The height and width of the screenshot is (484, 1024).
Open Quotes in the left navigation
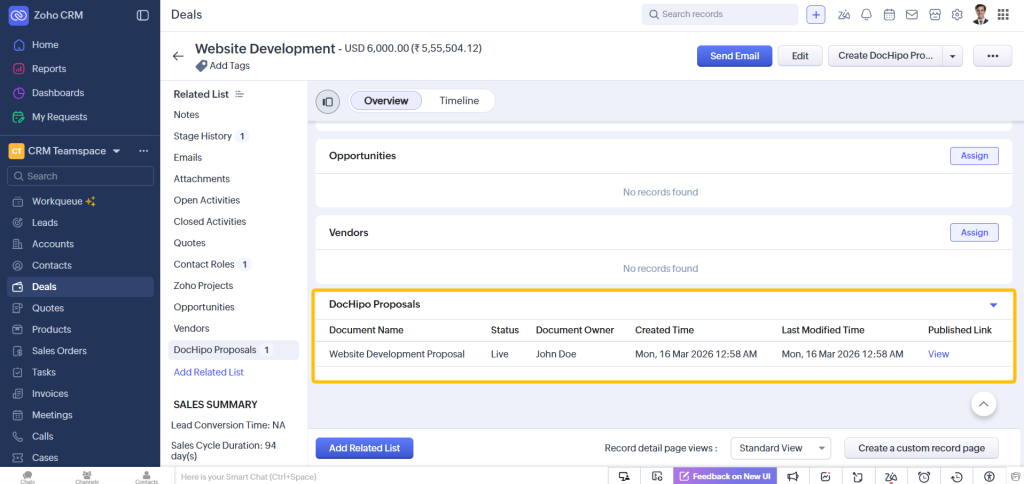[x=48, y=308]
